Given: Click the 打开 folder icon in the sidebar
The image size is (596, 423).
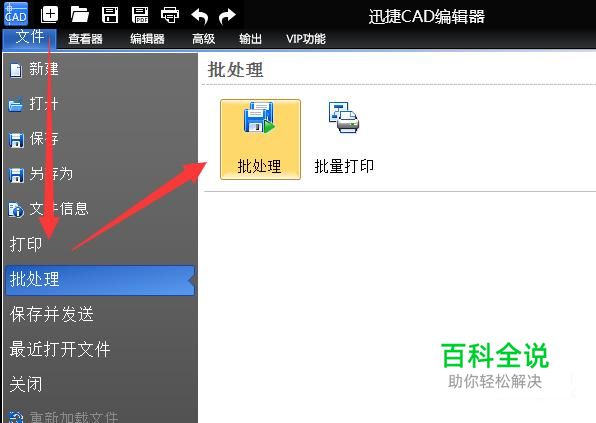Looking at the screenshot, I should [x=16, y=105].
